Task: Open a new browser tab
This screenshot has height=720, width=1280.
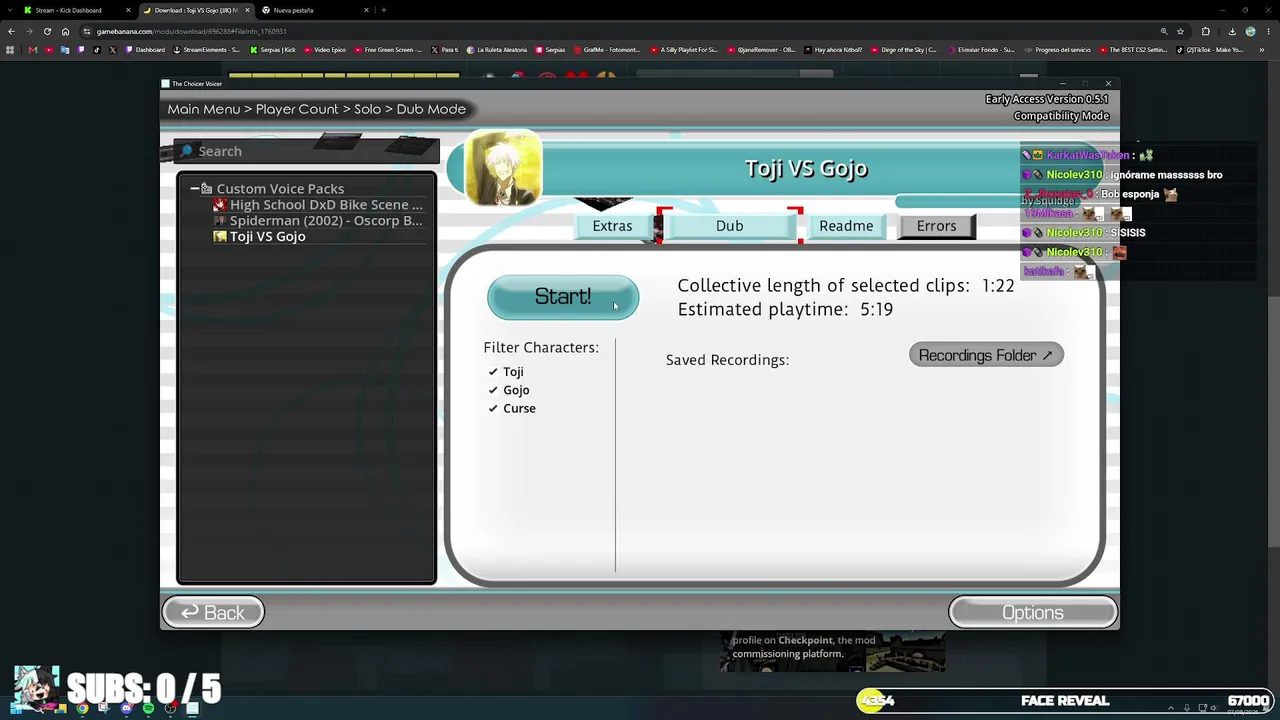Action: click(384, 10)
